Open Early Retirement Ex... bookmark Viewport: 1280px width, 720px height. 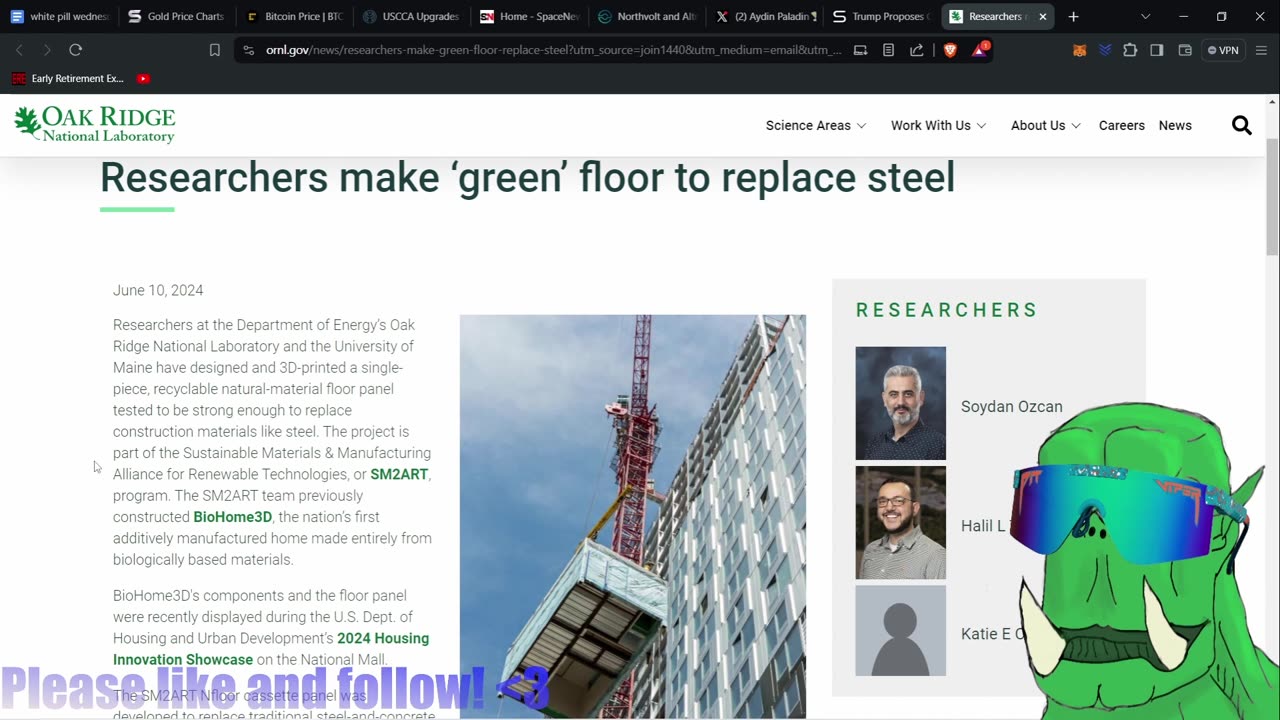click(x=67, y=78)
